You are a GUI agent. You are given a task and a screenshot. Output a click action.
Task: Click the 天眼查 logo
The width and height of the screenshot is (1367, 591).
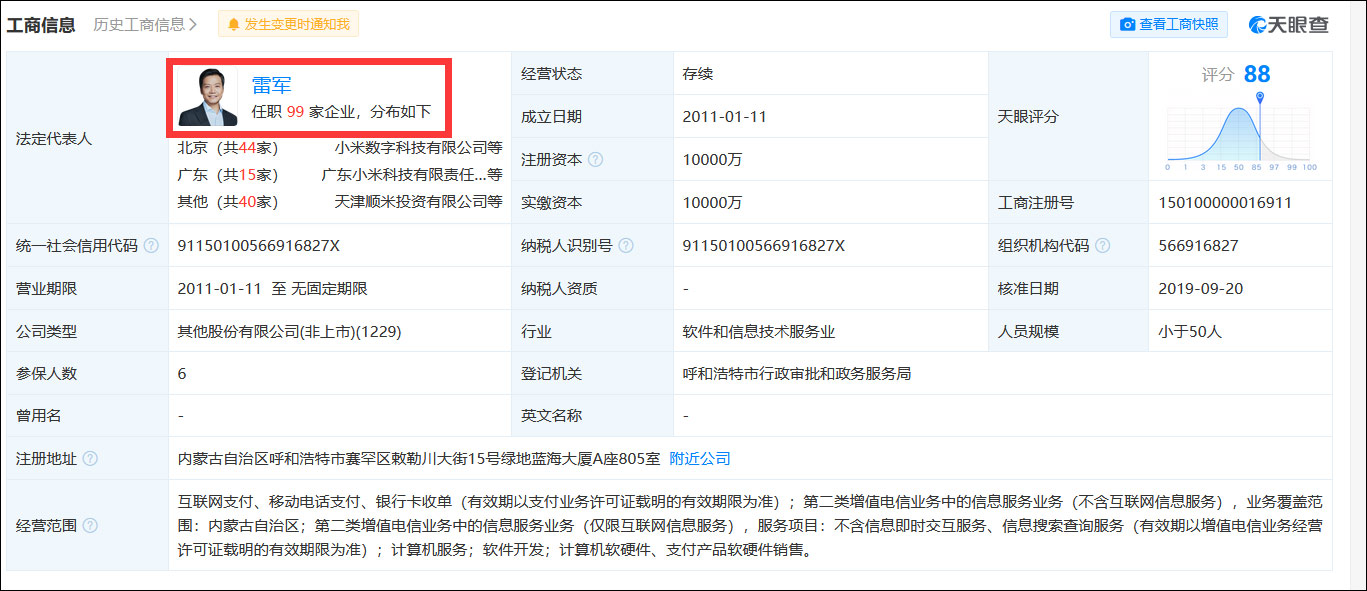1289,25
